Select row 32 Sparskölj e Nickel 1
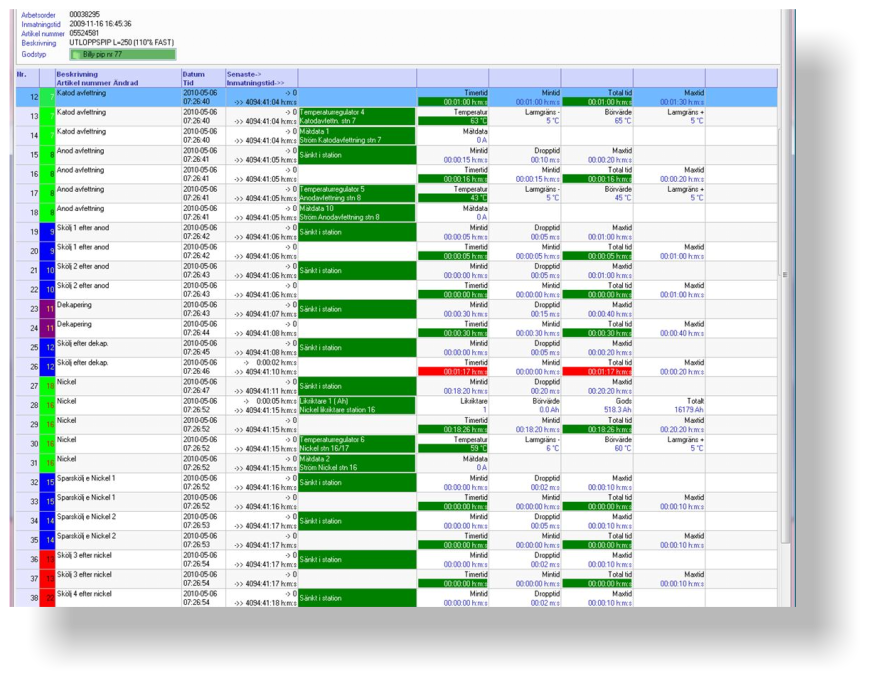 click(x=117, y=483)
